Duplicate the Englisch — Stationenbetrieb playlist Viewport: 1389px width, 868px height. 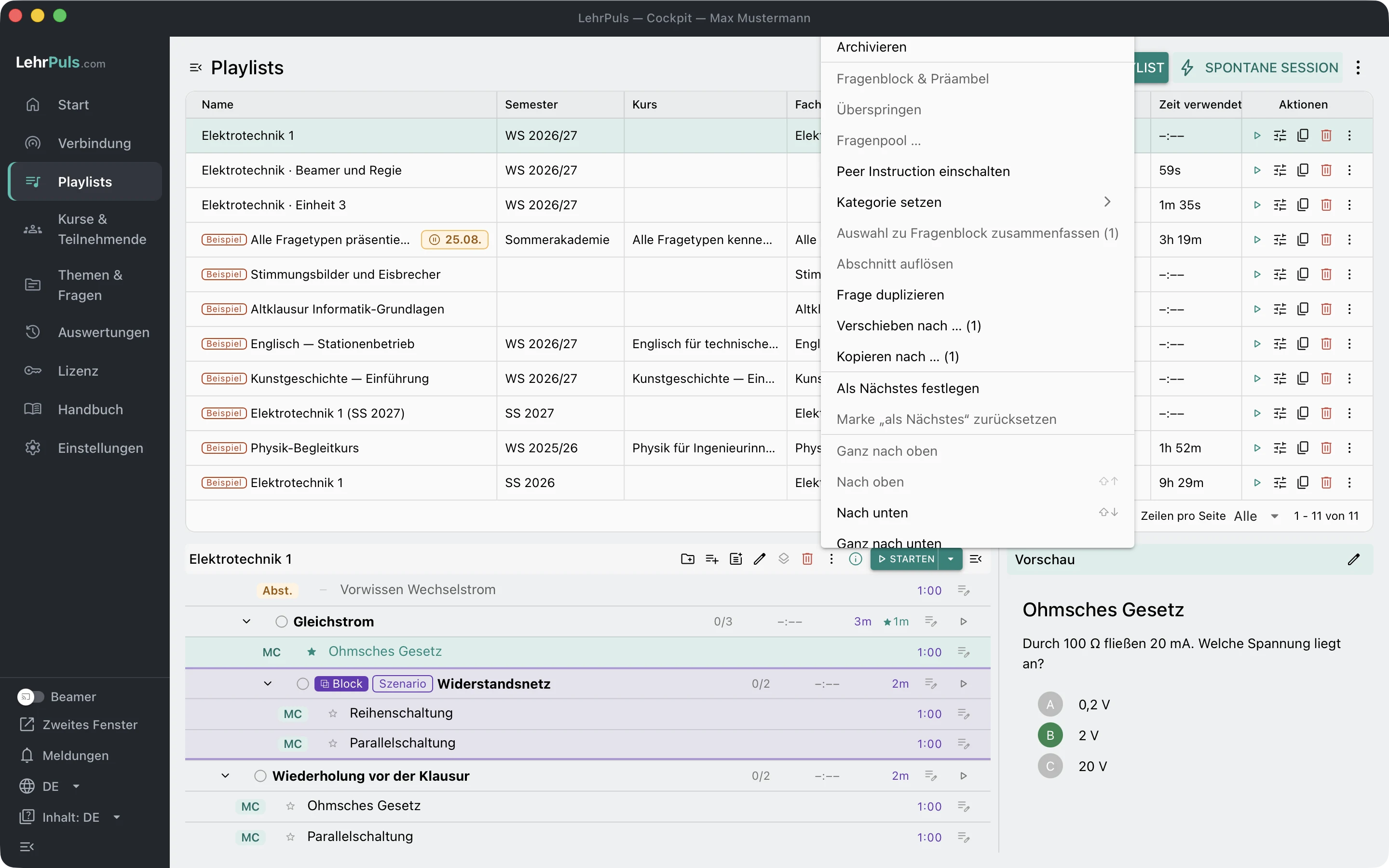point(1303,344)
